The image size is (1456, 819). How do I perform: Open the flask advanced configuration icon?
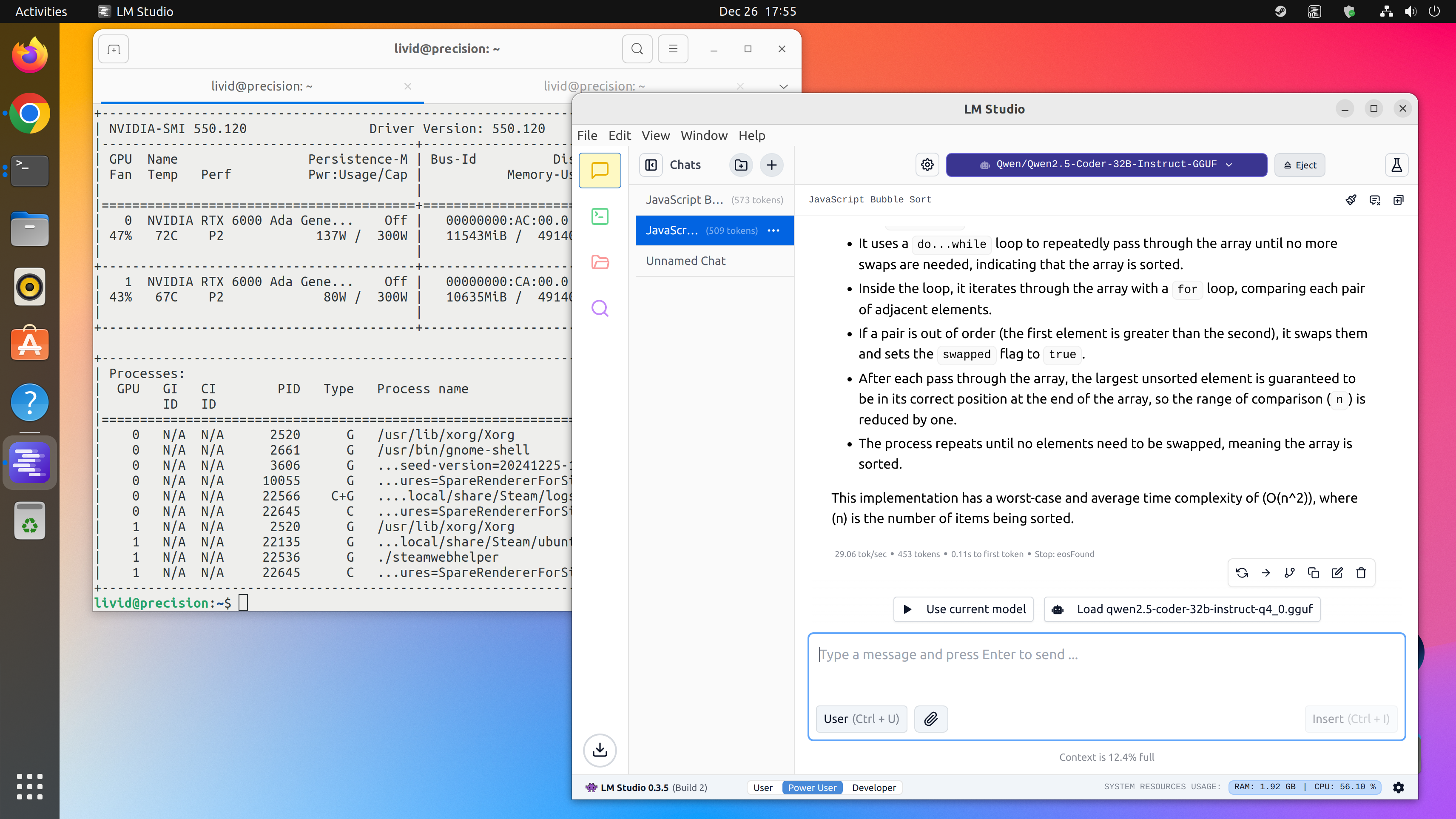coord(1396,165)
